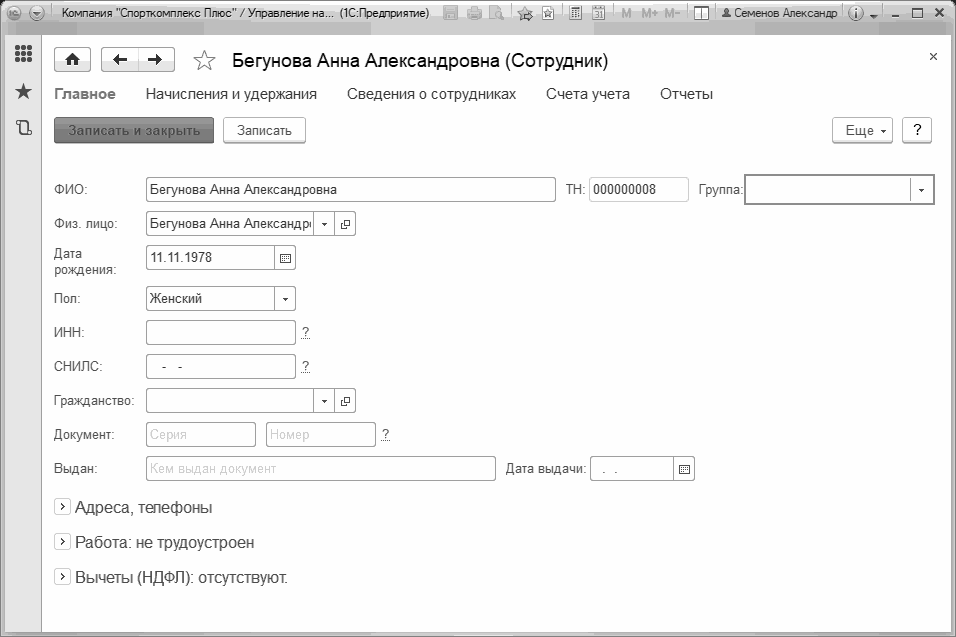Screen dimensions: 956x637
Task: Open print preview magnifier icon in title bar
Action: click(498, 13)
